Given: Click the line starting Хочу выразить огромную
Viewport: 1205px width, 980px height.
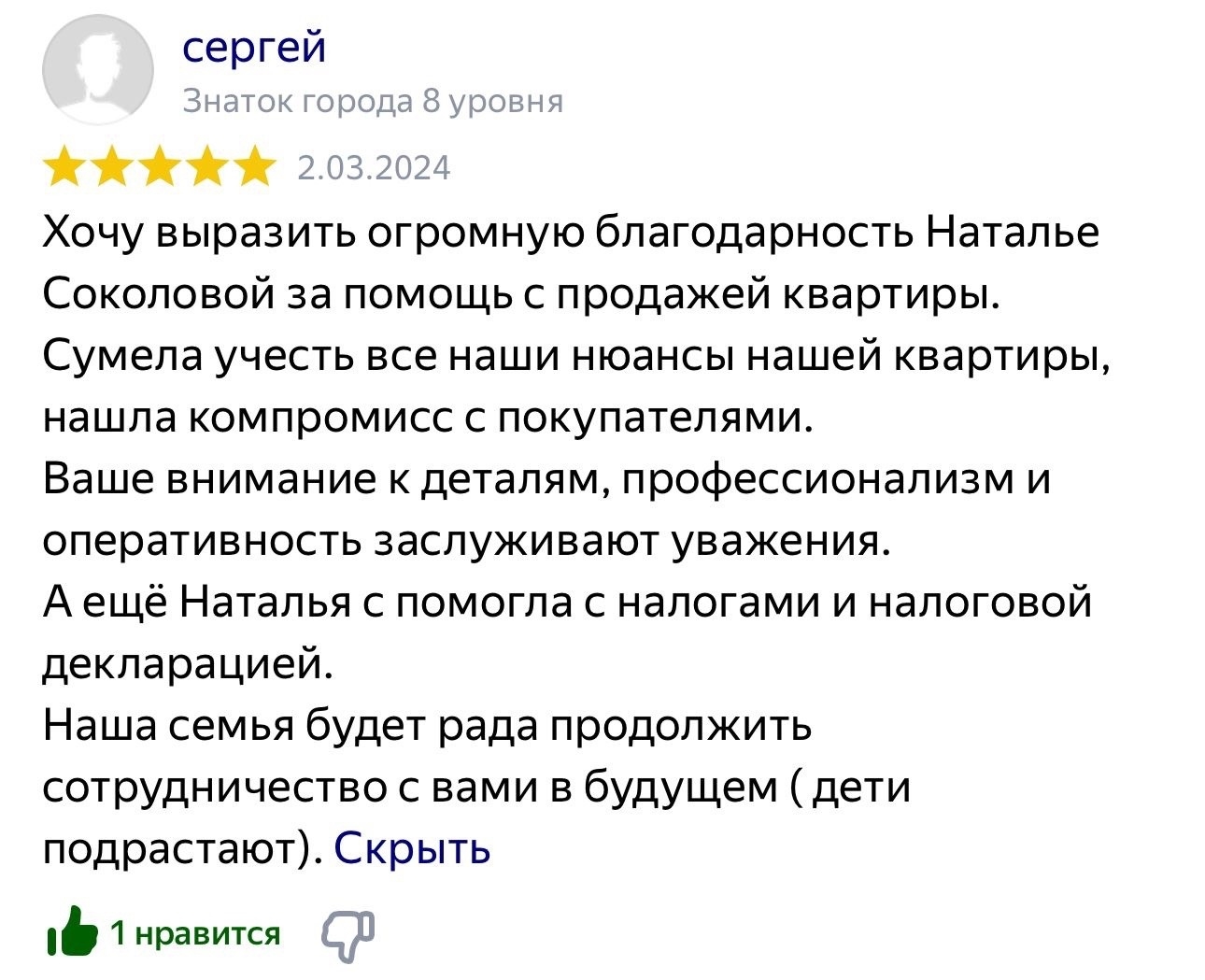Looking at the screenshot, I should point(571,234).
